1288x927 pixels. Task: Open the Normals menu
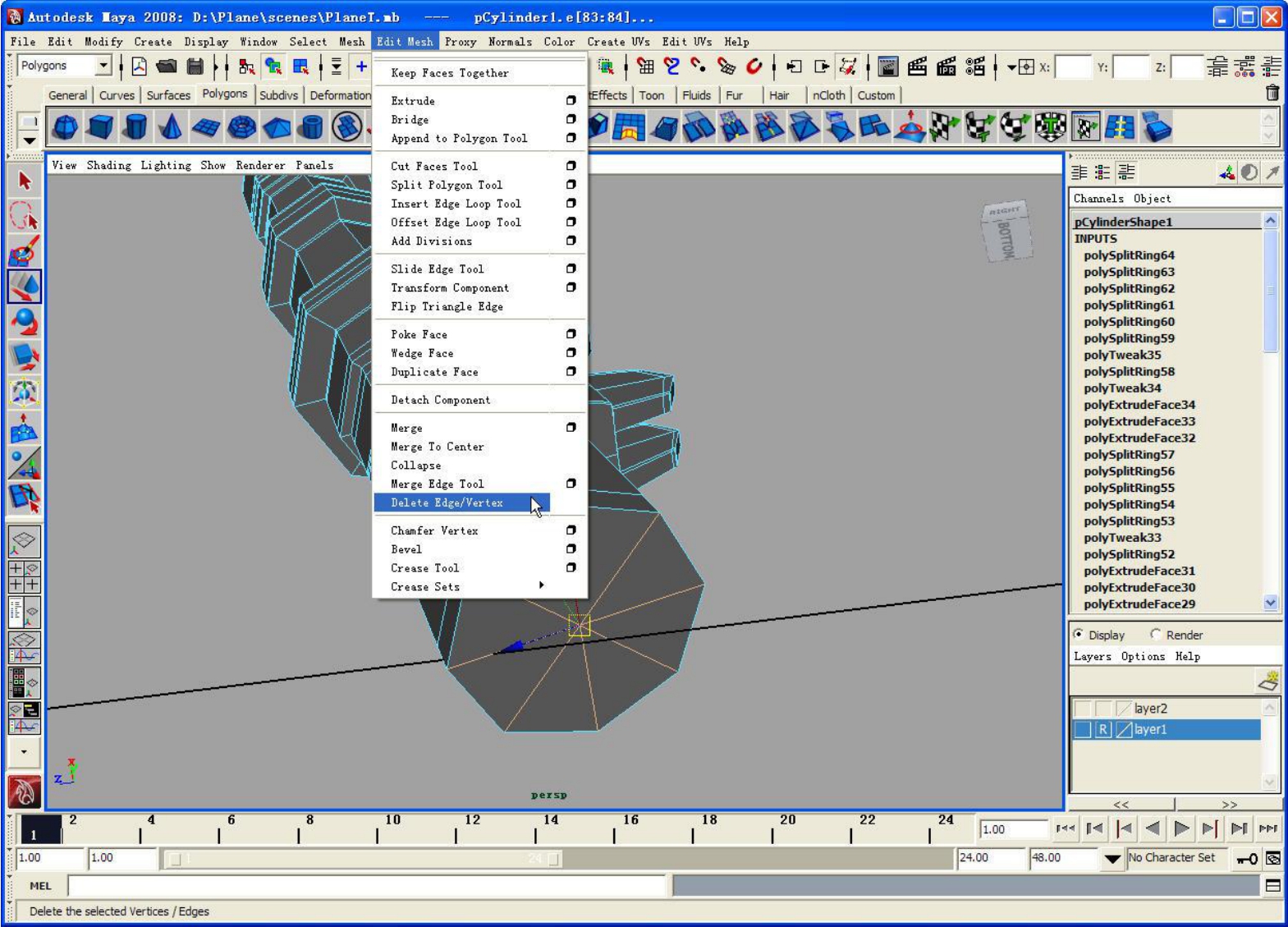click(510, 41)
